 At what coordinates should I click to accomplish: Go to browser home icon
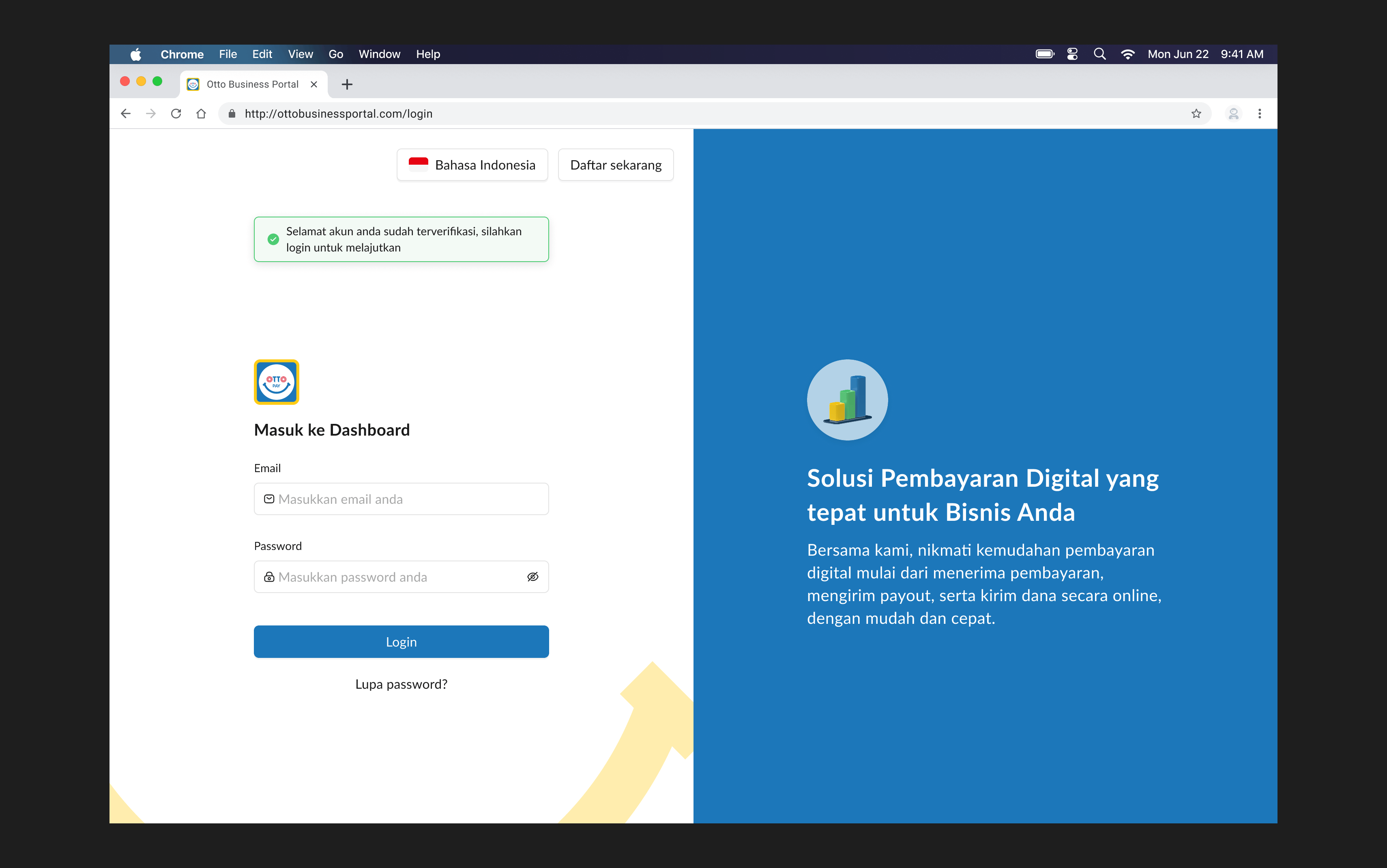pos(201,114)
